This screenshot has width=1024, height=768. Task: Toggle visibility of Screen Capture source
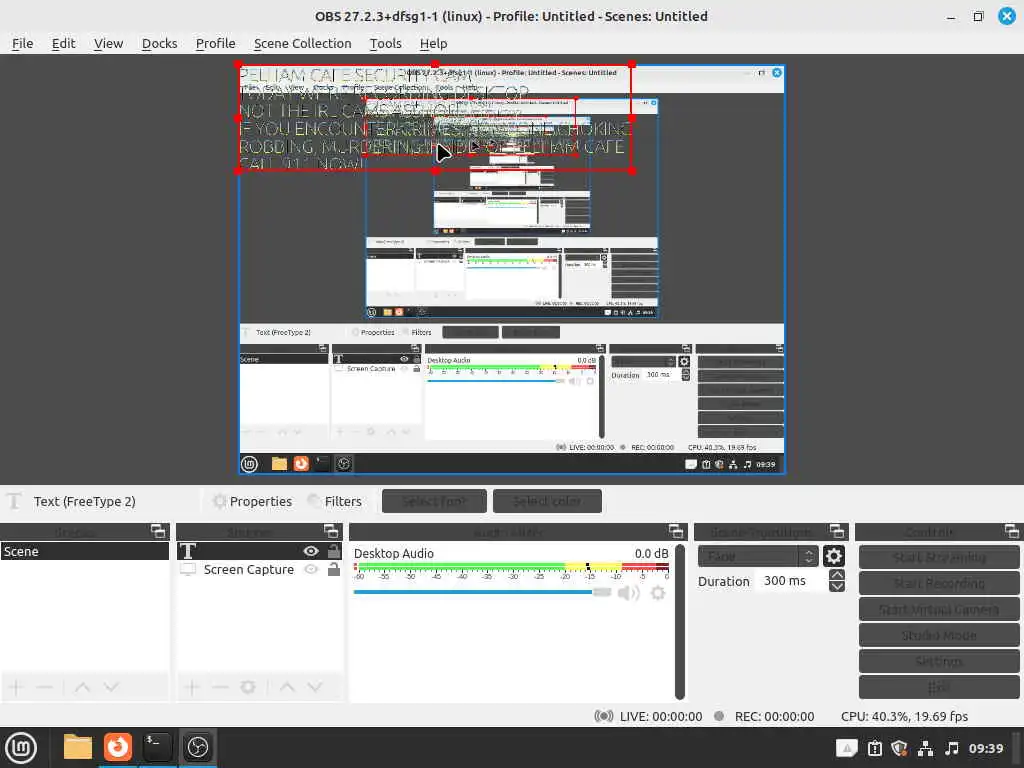311,569
